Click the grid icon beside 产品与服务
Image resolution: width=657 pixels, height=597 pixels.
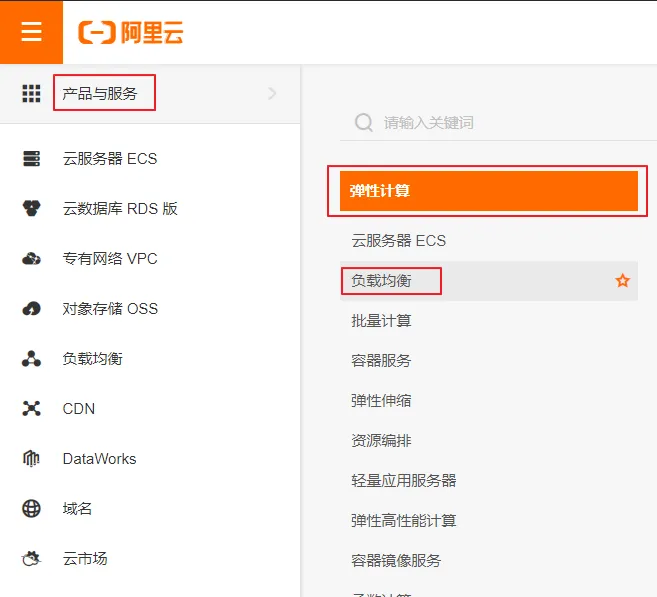(31, 93)
